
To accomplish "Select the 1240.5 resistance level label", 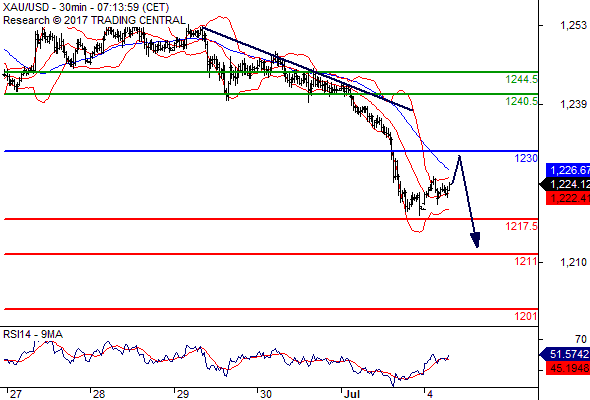I will coord(522,102).
